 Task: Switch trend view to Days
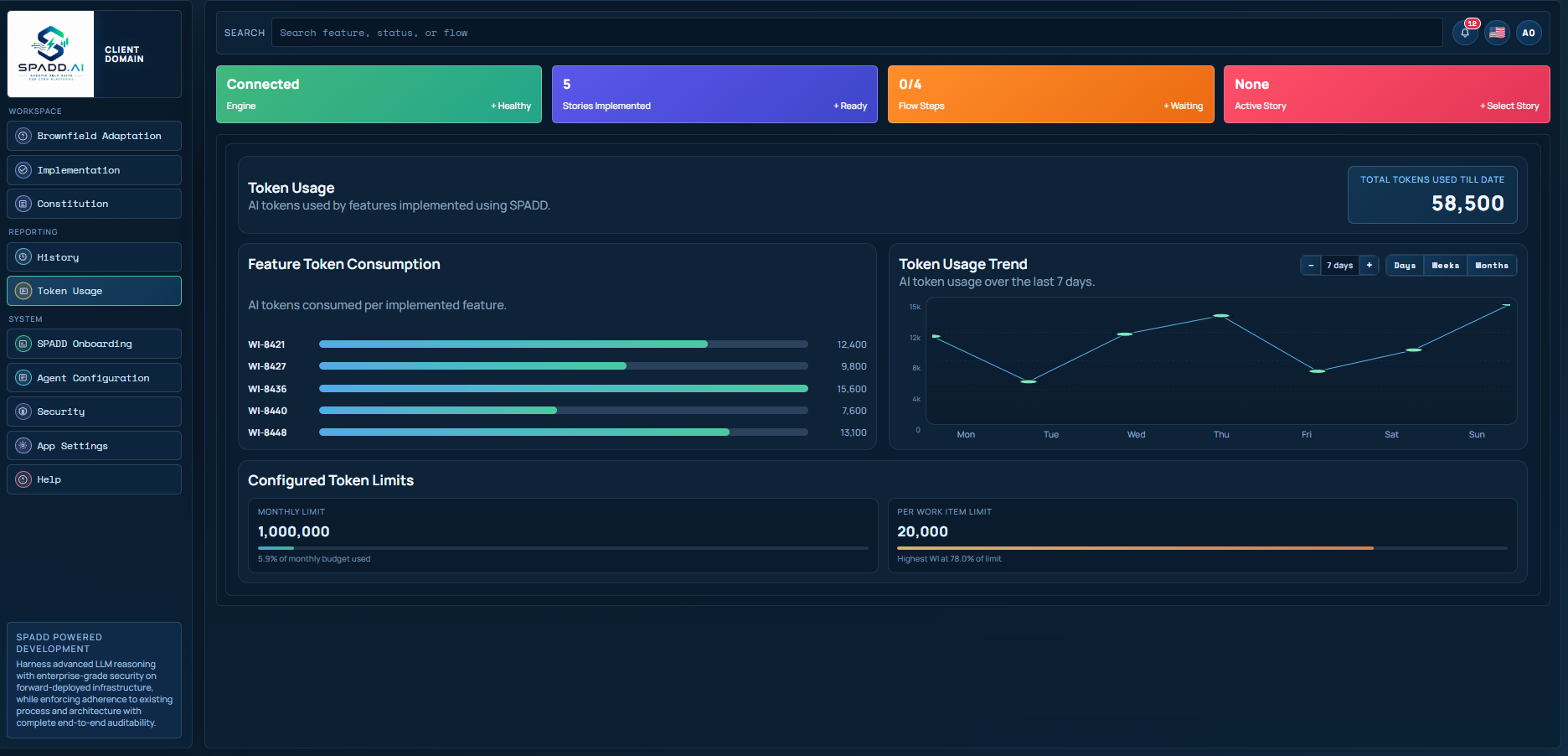pyautogui.click(x=1405, y=265)
